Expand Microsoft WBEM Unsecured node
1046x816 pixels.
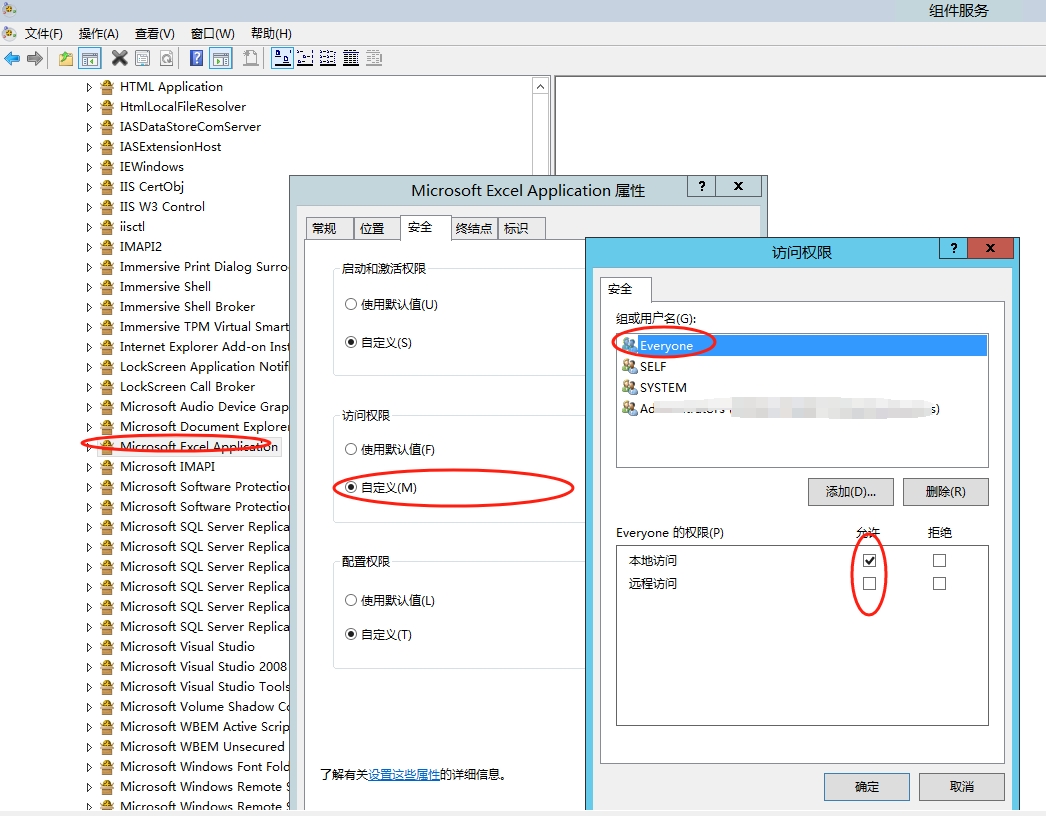89,747
